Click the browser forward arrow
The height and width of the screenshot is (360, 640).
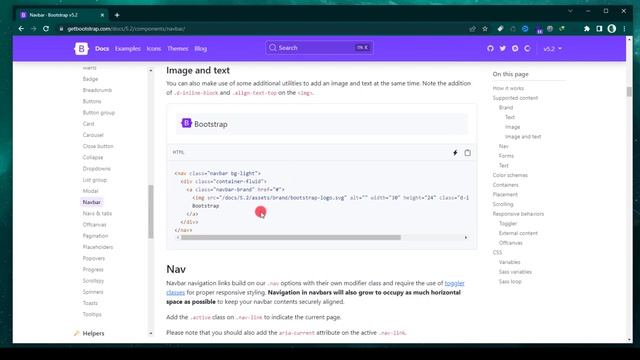[x=33, y=29]
